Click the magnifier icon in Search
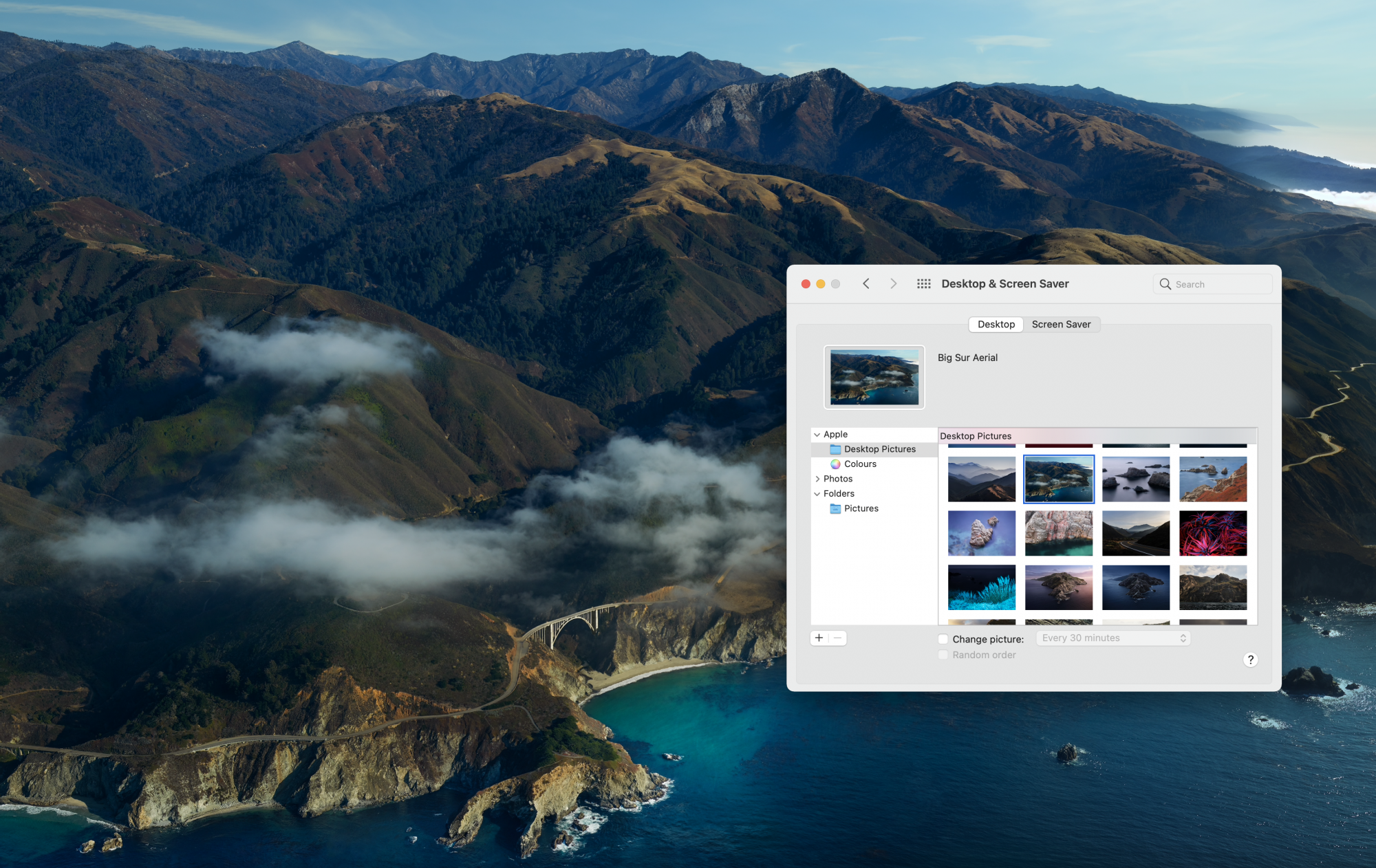 (1165, 284)
